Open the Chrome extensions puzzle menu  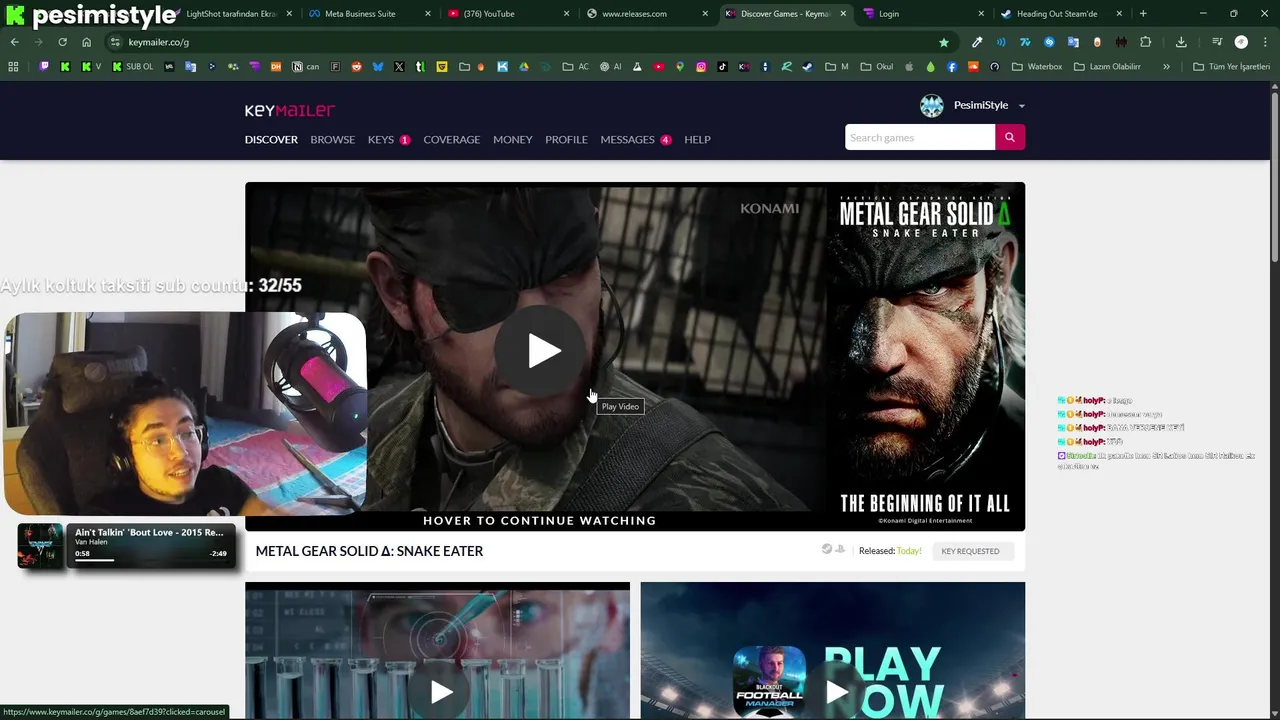click(1146, 42)
